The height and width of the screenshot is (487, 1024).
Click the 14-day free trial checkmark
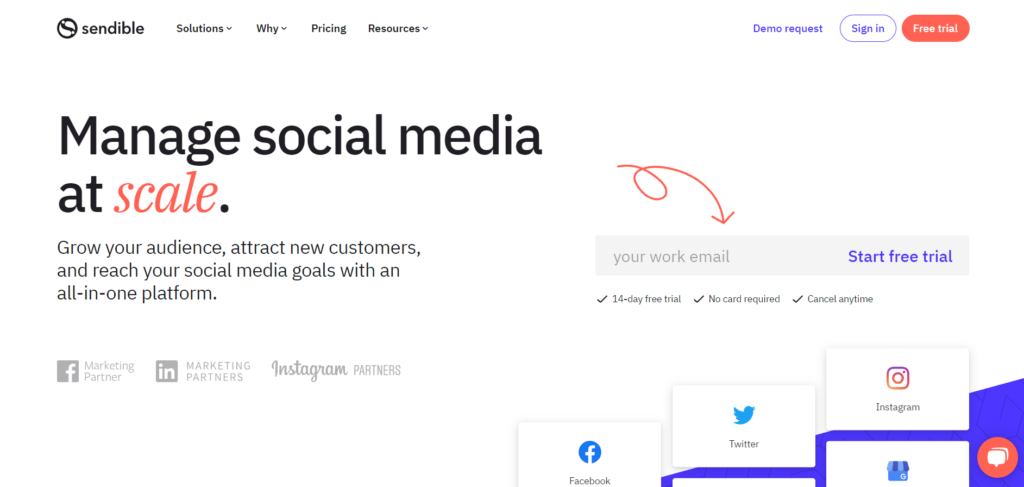click(x=602, y=299)
